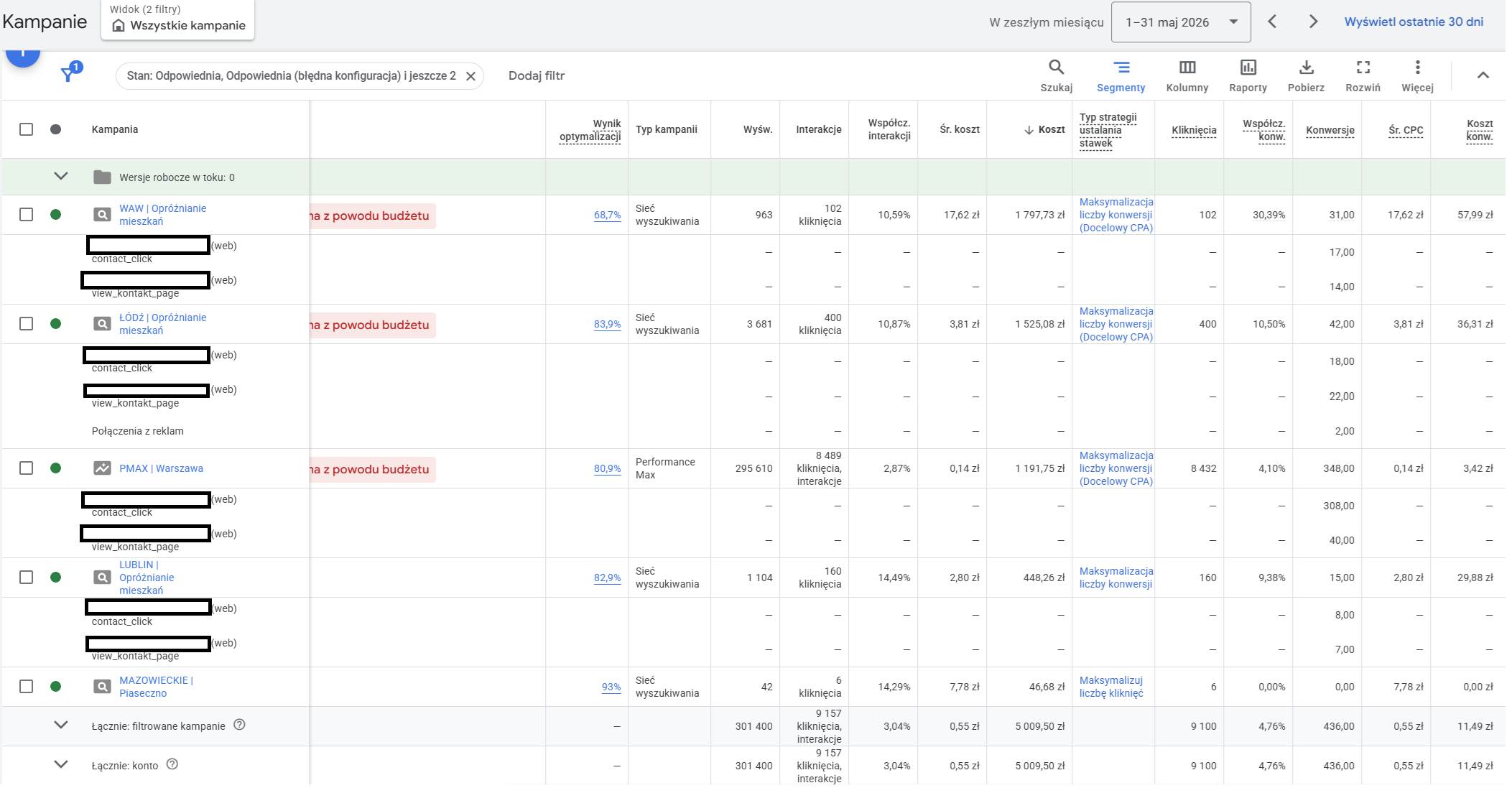This screenshot has height=788, width=1512.
Task: Select the WAW | Opróżnianie mieszkań checkbox
Action: 27,215
